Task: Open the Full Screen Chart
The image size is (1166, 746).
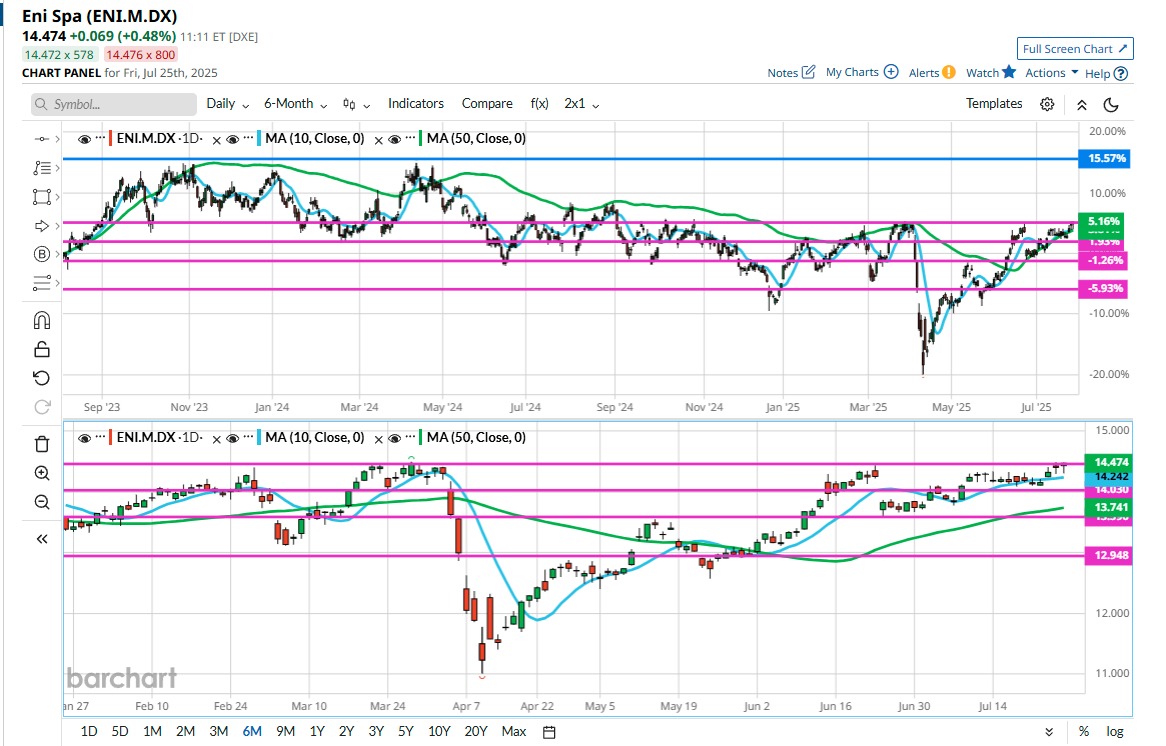Action: 1075,49
